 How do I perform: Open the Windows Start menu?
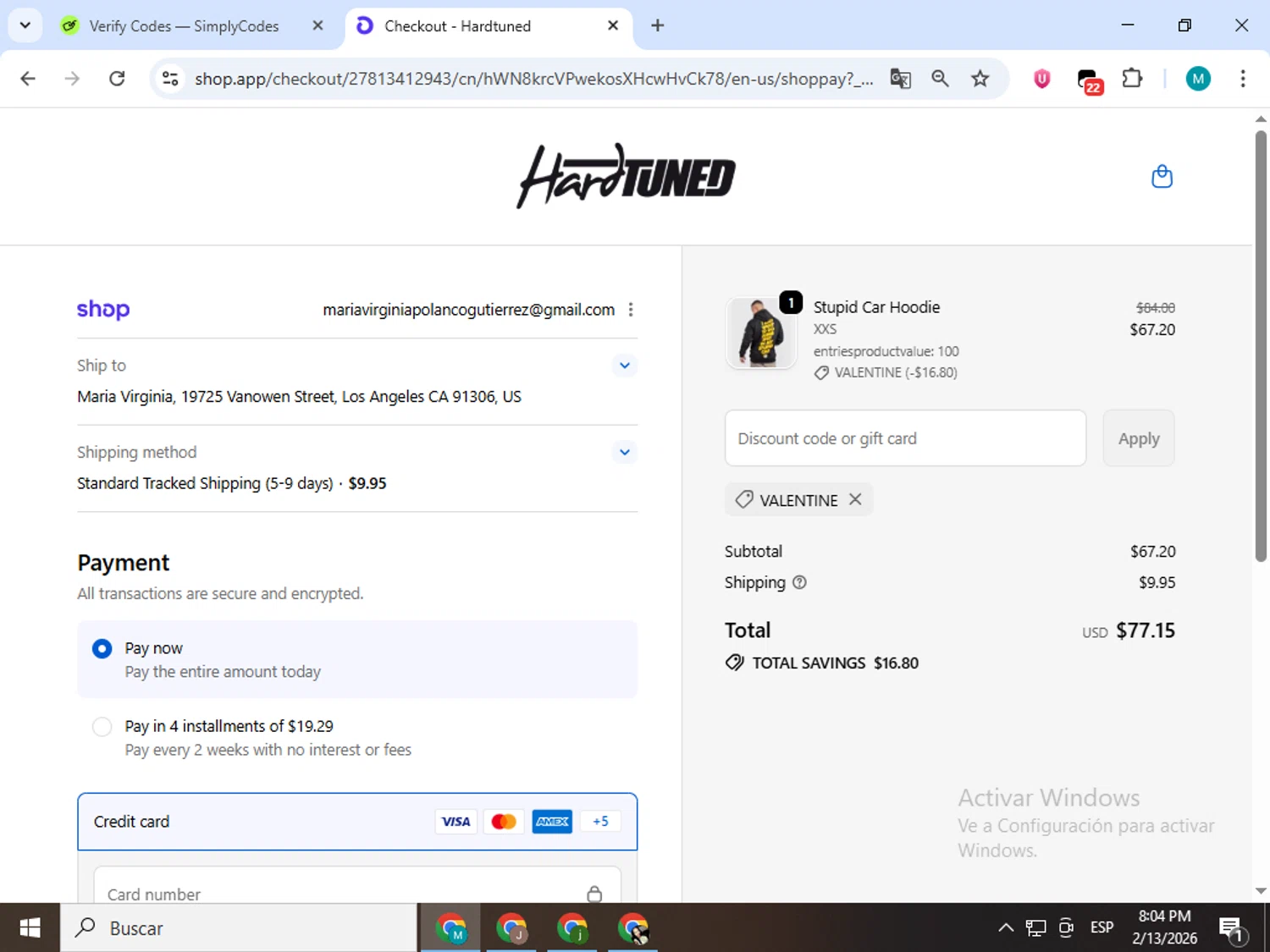30,927
